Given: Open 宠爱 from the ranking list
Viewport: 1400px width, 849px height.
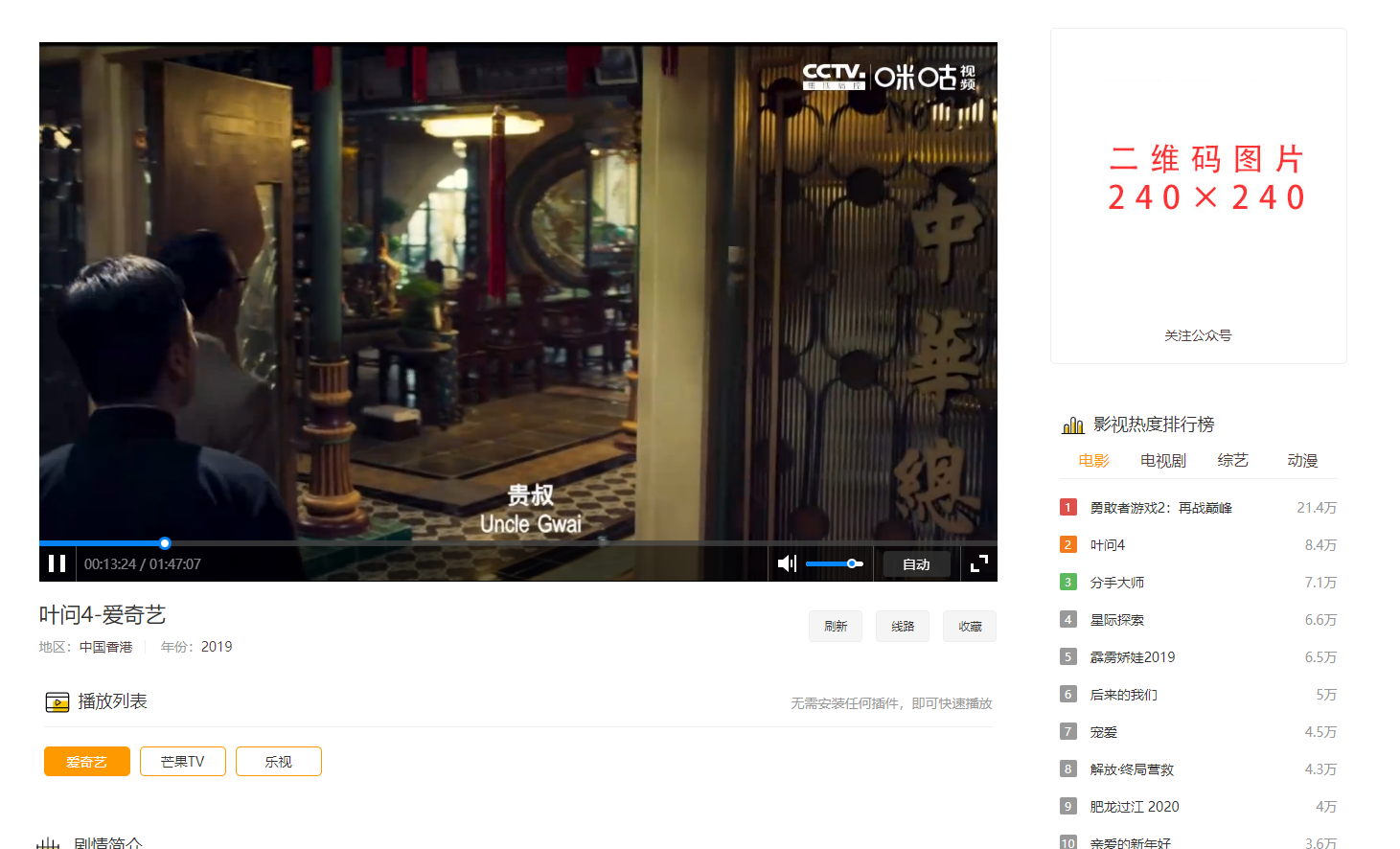Looking at the screenshot, I should coord(1103,732).
